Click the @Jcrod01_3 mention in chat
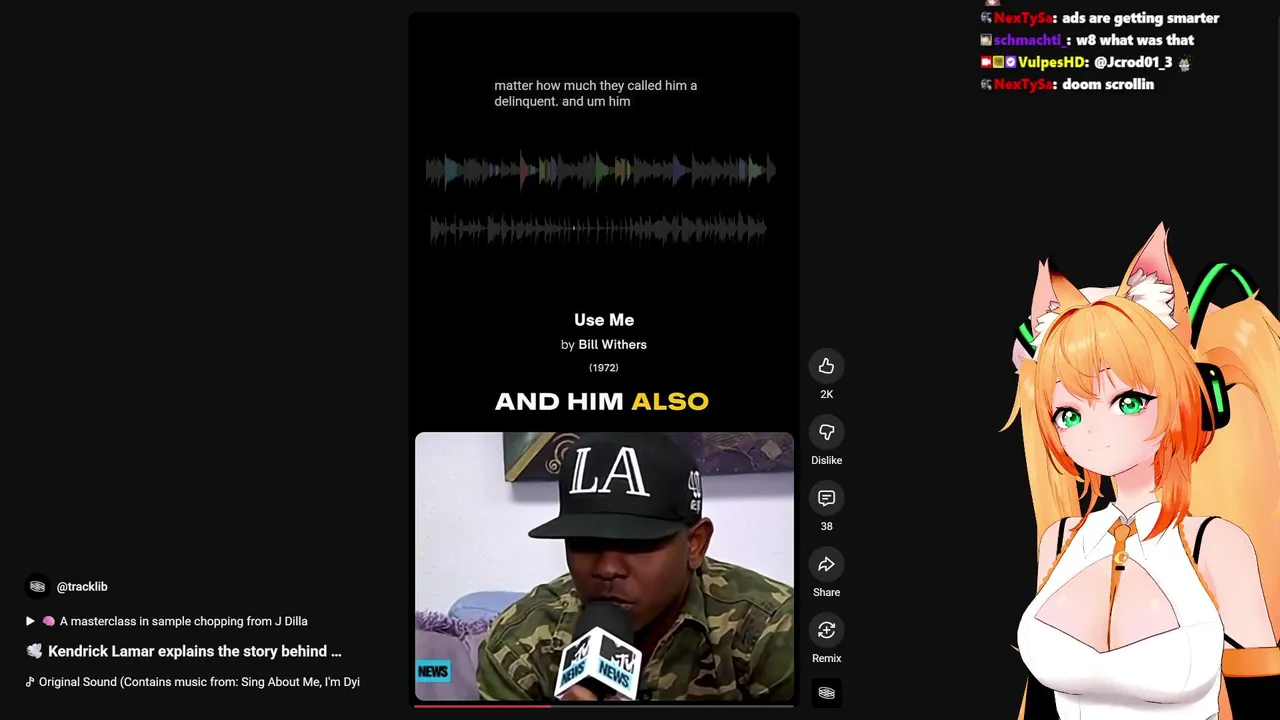The image size is (1280, 720). tap(1133, 62)
